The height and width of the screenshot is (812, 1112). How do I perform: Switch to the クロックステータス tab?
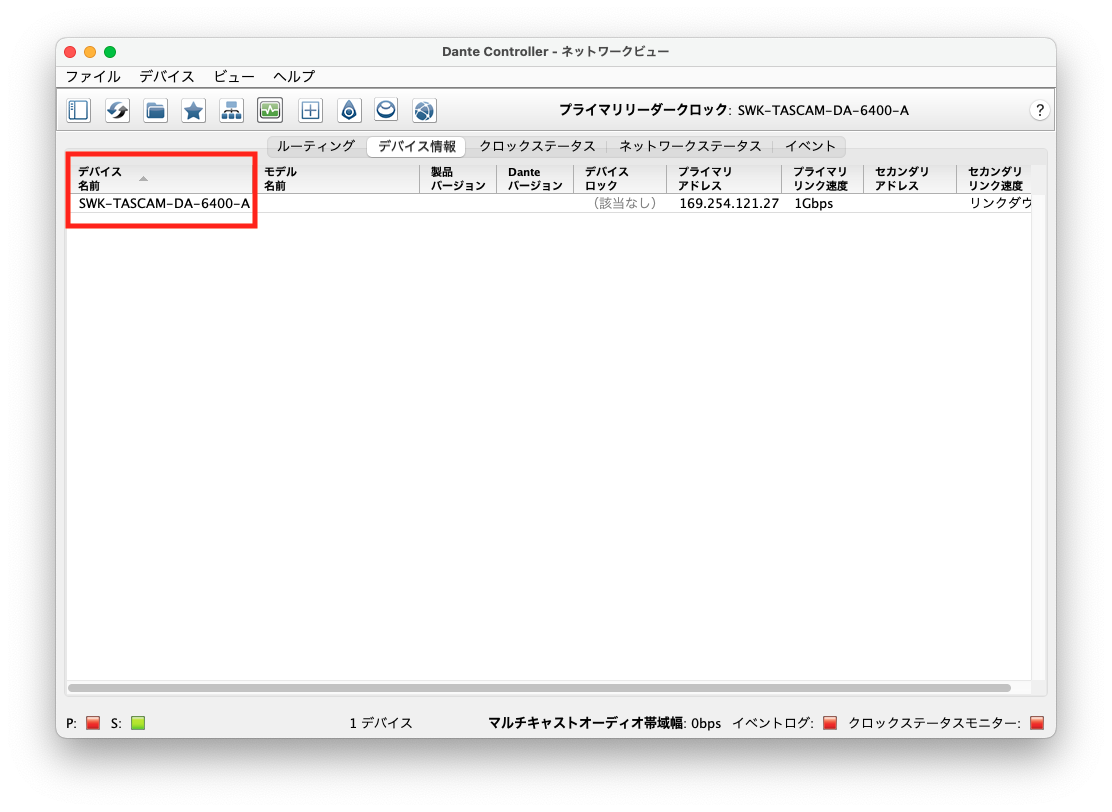[x=536, y=146]
